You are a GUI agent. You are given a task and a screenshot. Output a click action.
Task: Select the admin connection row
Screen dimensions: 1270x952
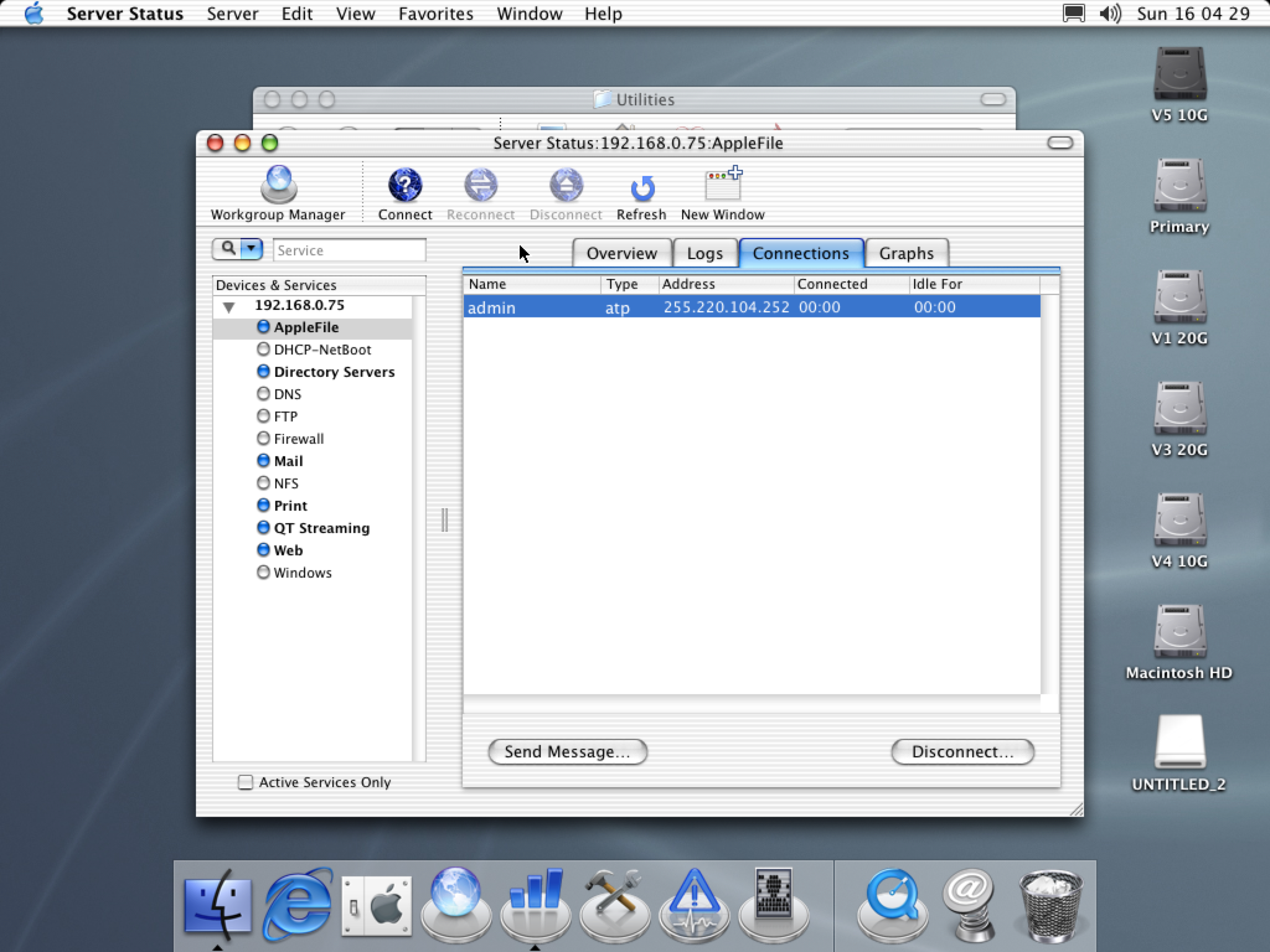pos(752,307)
